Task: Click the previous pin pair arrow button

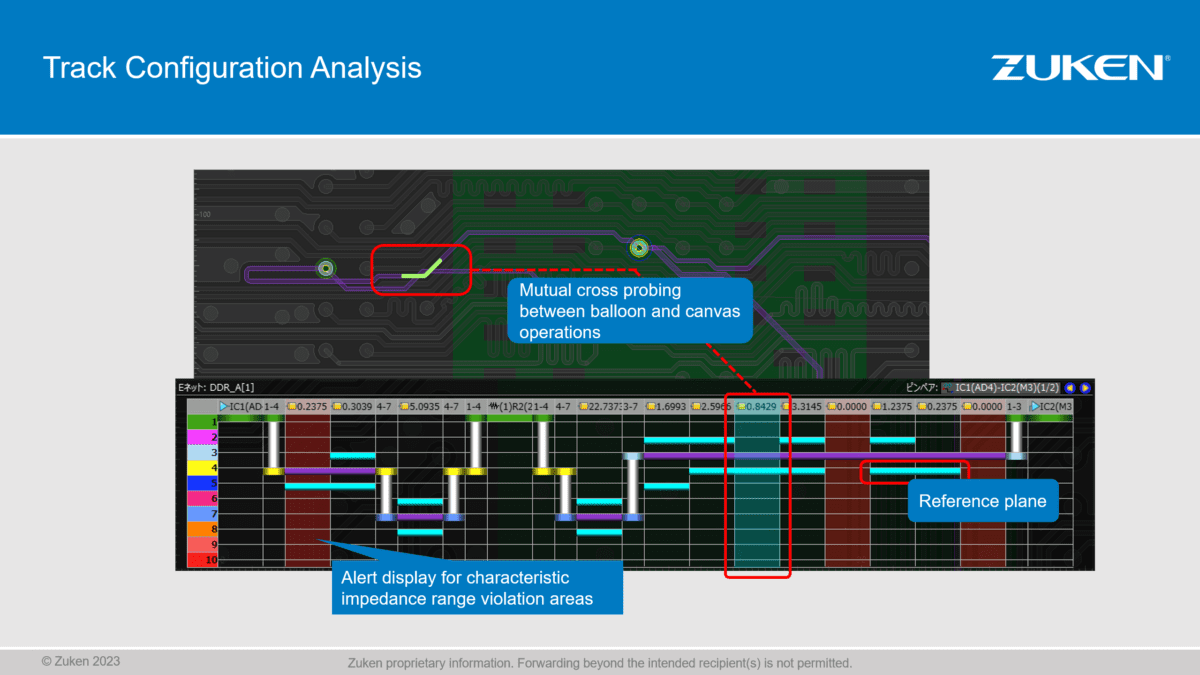Action: pyautogui.click(x=1069, y=387)
